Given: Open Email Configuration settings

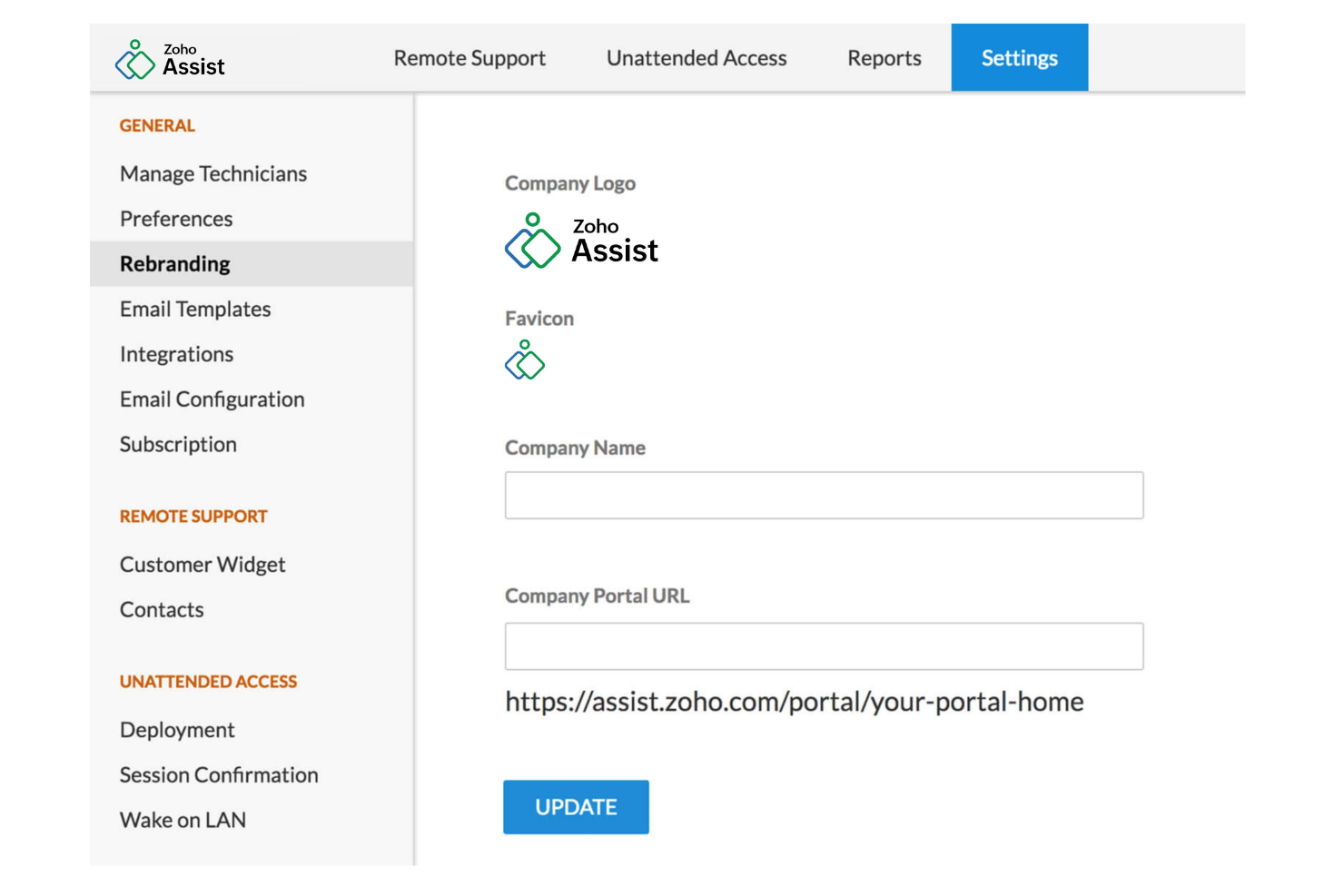Looking at the screenshot, I should (x=212, y=399).
